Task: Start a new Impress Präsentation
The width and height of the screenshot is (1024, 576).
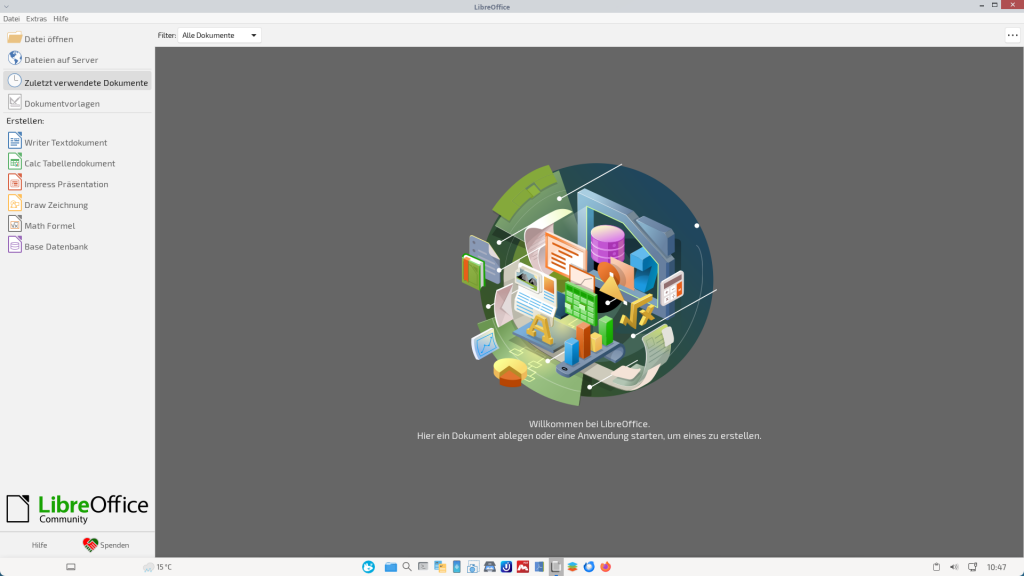Action: [x=66, y=184]
